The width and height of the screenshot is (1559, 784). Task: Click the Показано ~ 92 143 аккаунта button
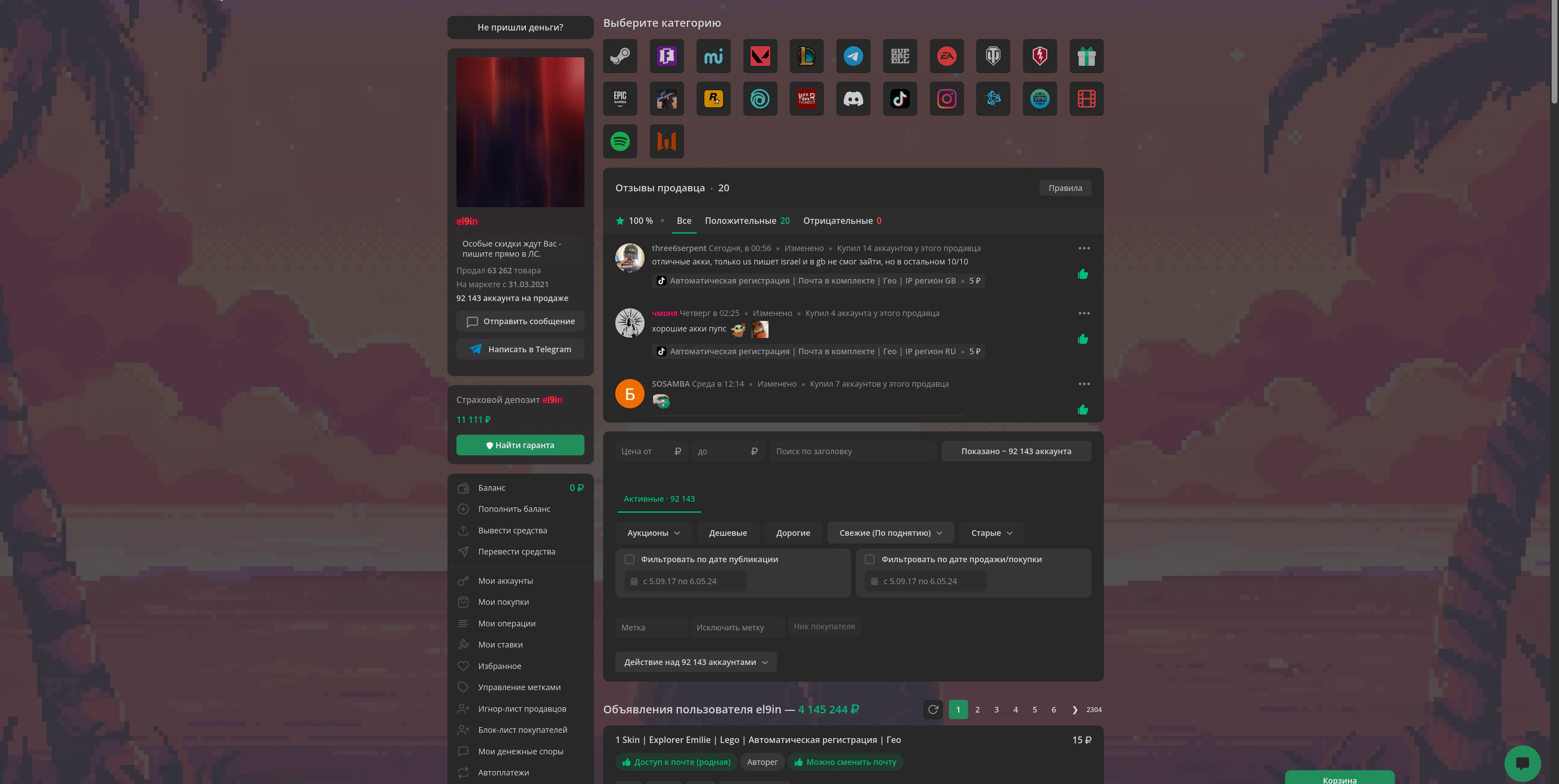pos(1016,451)
